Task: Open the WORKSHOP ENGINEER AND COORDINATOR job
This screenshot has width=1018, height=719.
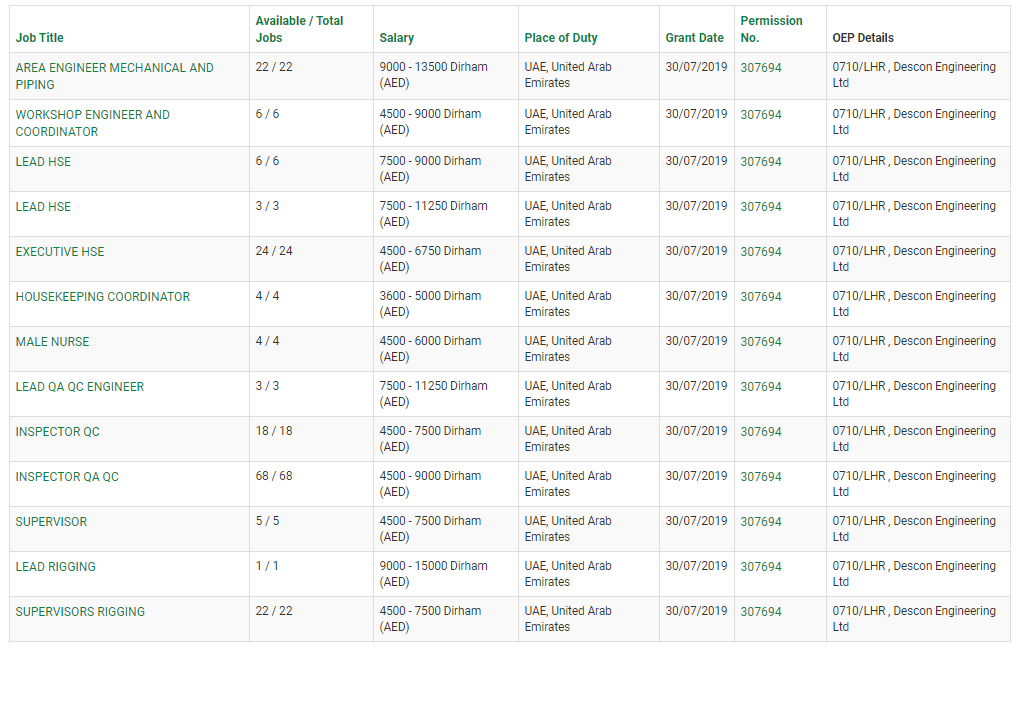Action: [x=92, y=123]
